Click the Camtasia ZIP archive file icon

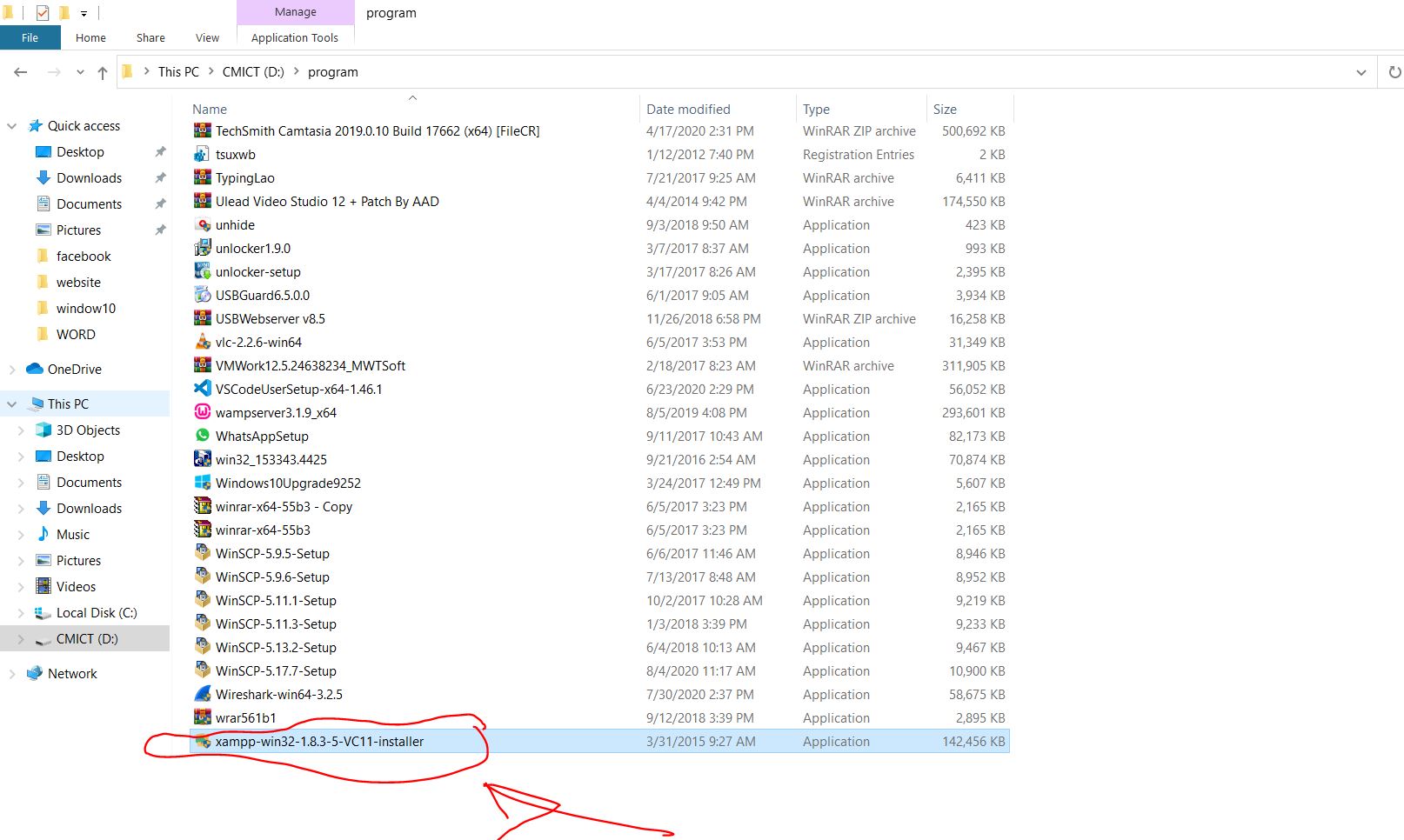click(203, 130)
